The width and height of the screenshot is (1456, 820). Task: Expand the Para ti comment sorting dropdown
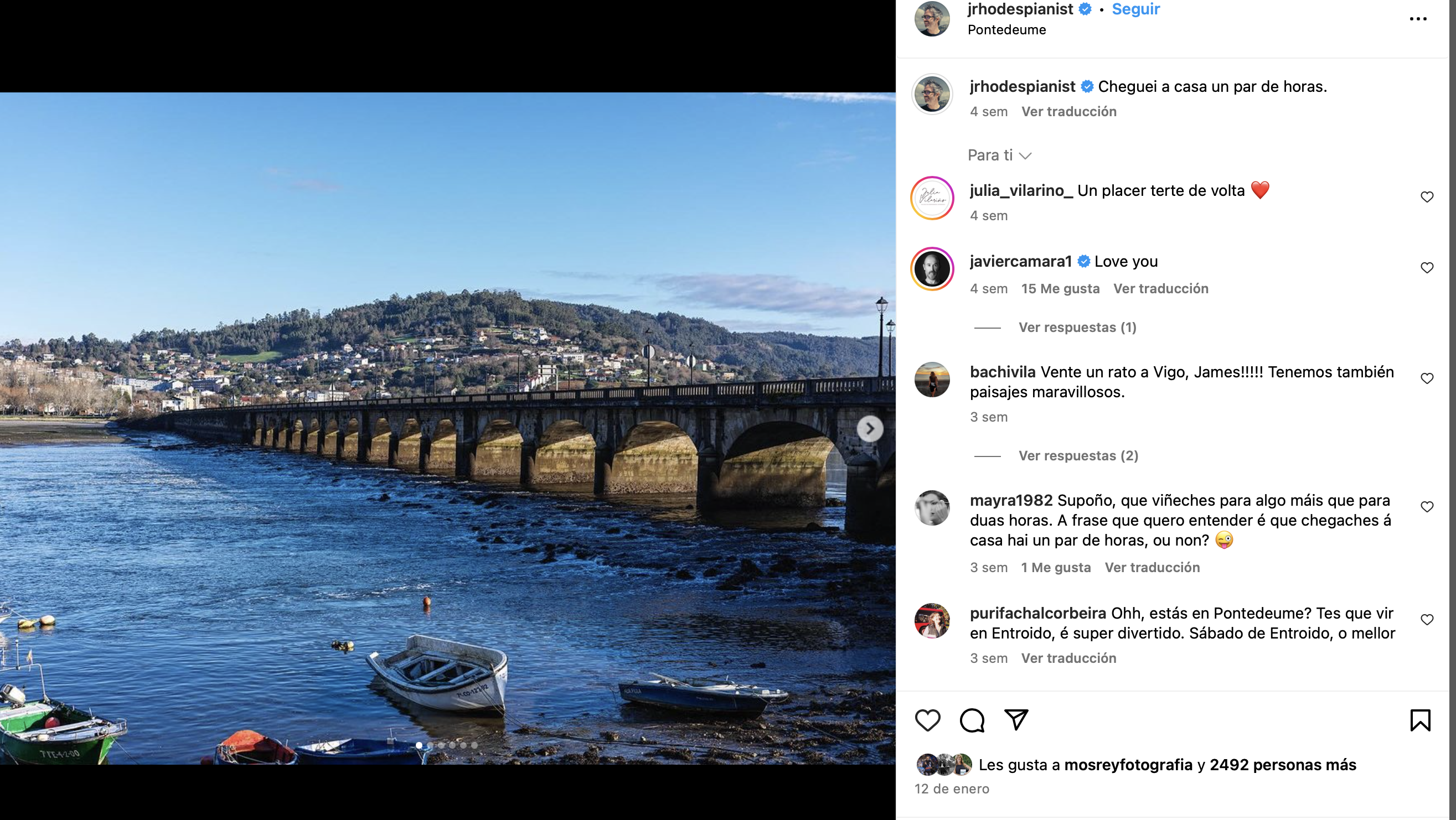click(999, 155)
